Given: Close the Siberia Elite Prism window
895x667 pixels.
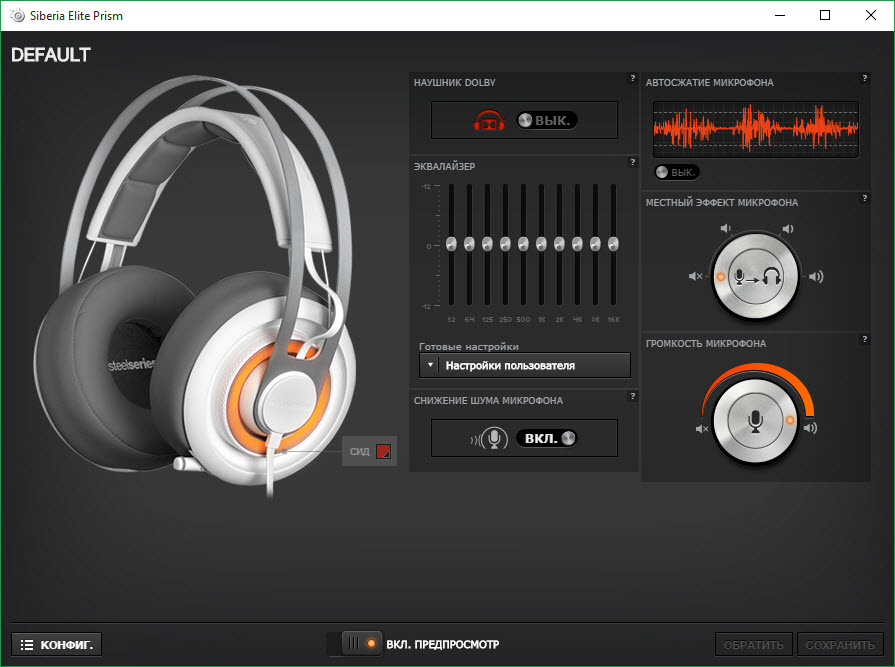Looking at the screenshot, I should [x=870, y=15].
